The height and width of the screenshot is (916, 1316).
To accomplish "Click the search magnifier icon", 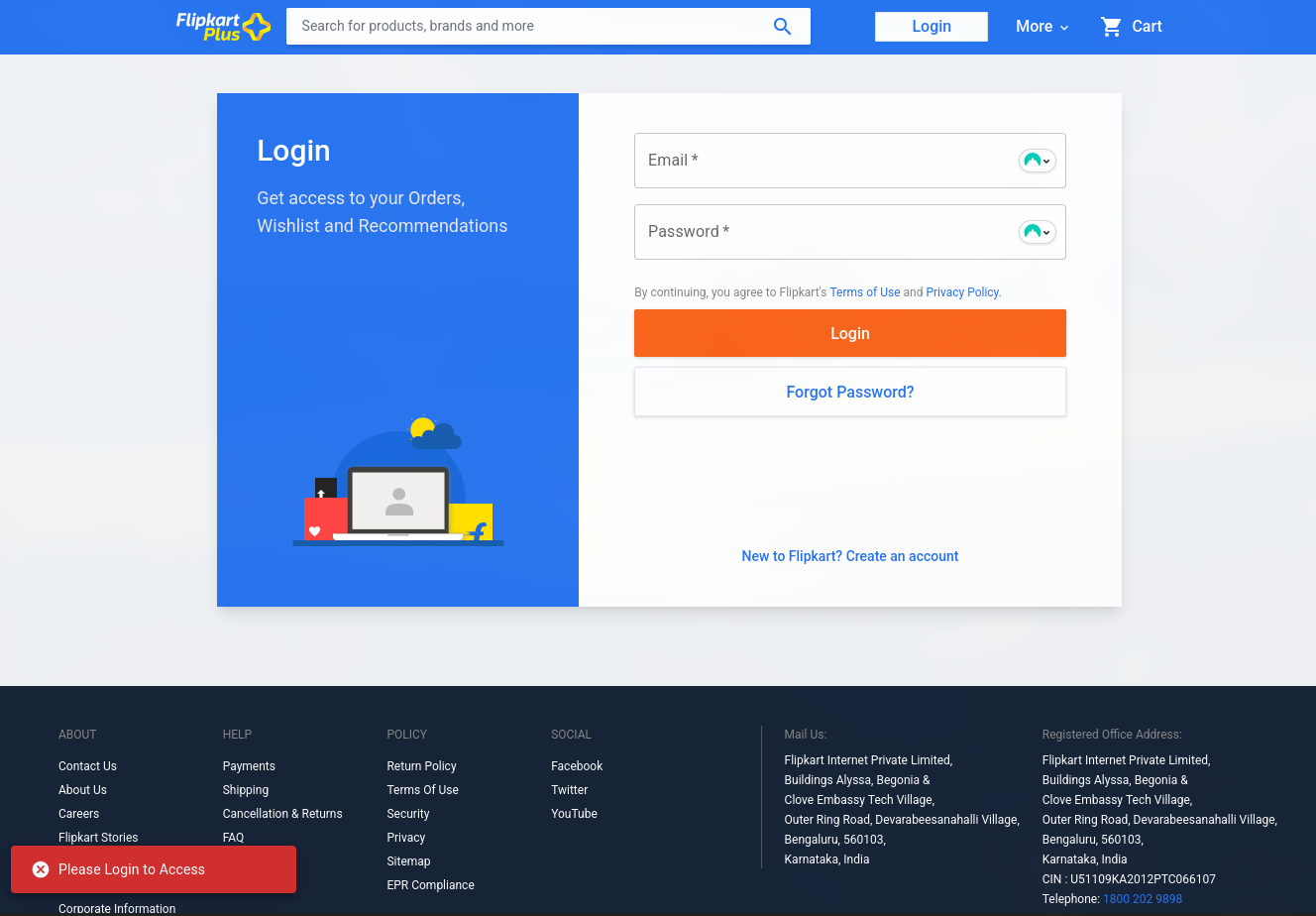I will pos(782,26).
